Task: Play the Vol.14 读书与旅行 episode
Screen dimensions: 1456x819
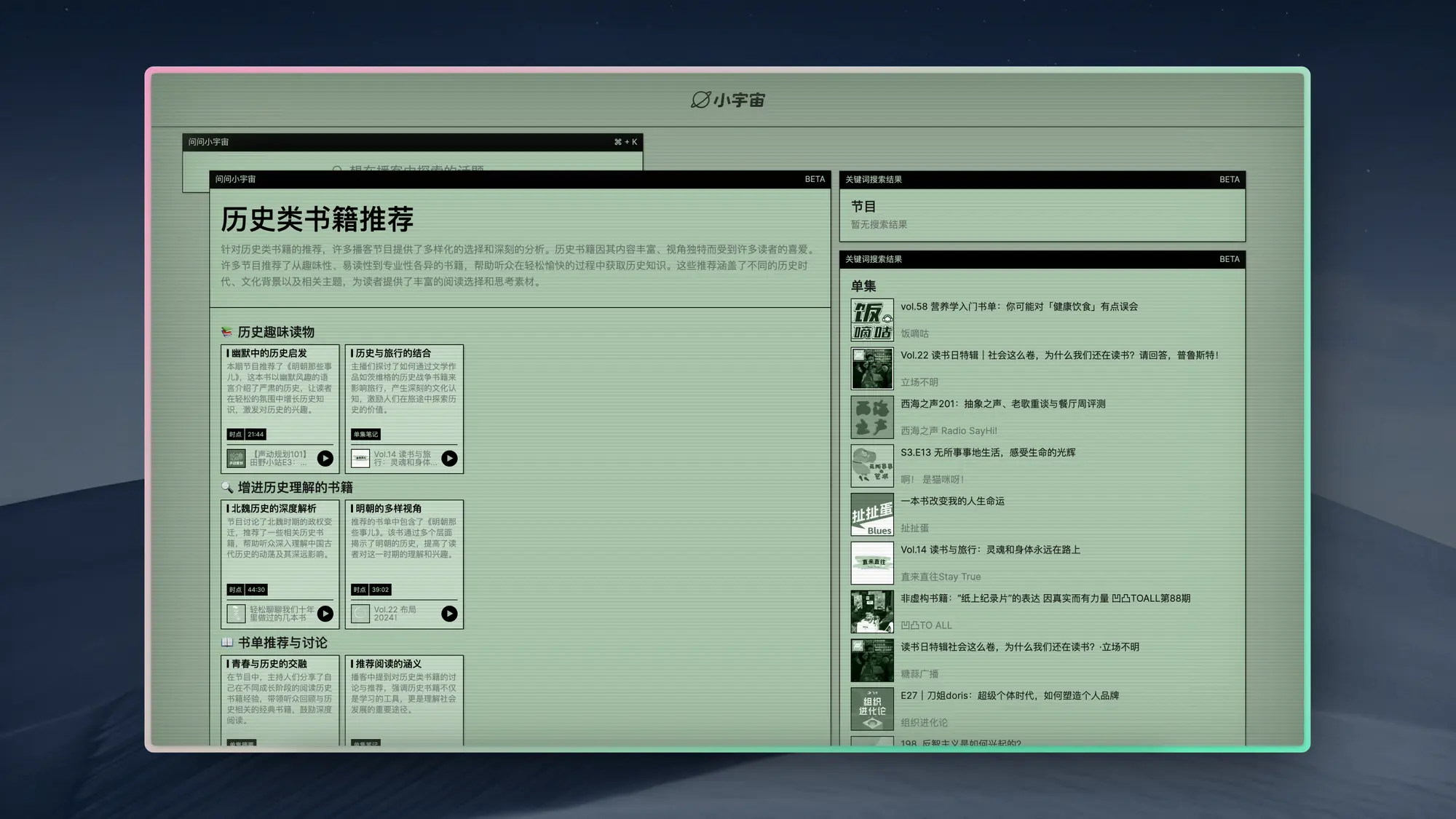Action: coord(450,459)
